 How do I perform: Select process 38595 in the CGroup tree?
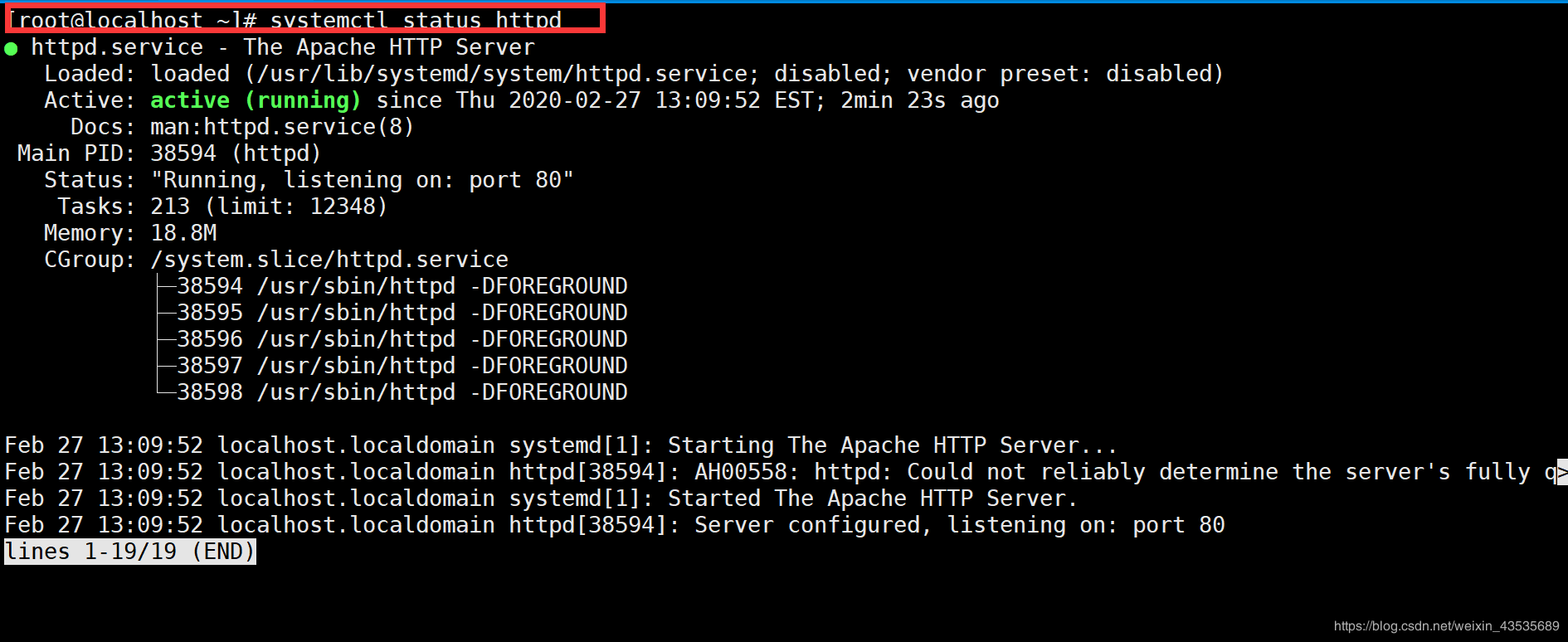pos(209,313)
